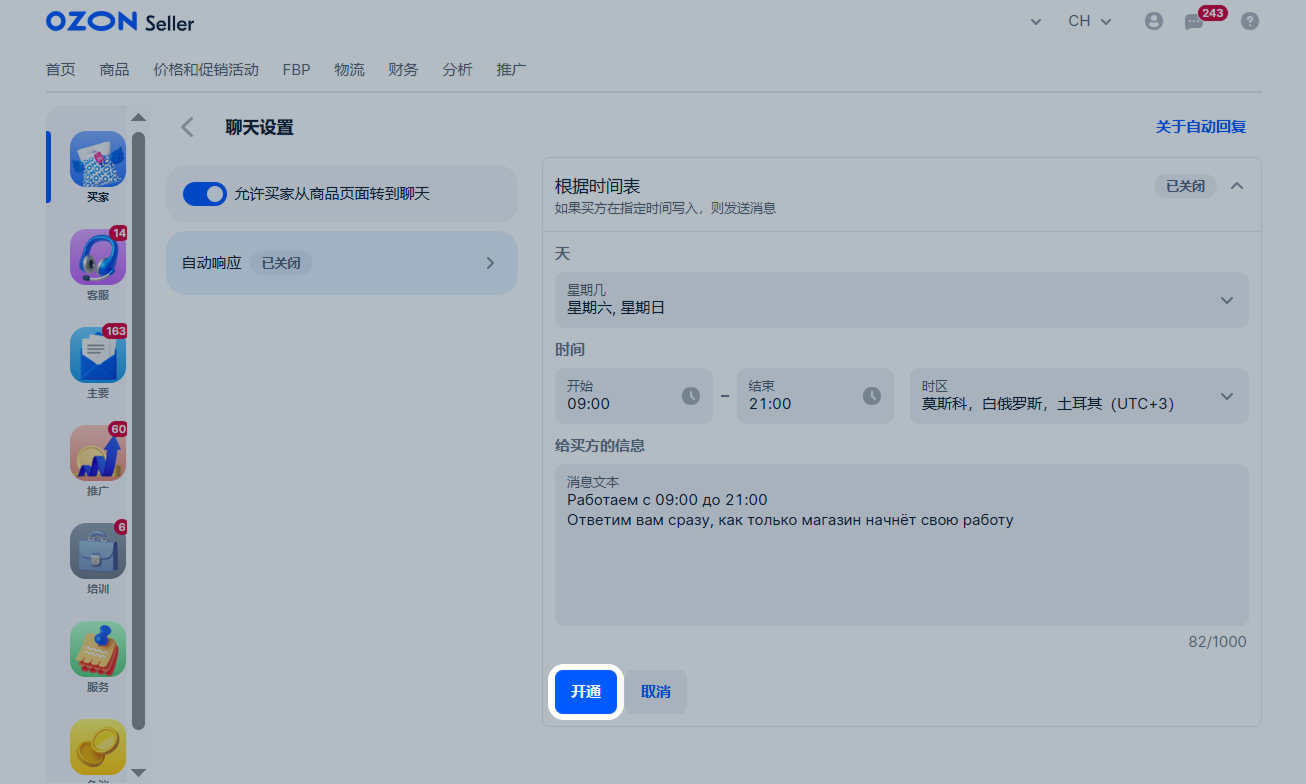Collapse the 根据时间表 schedule section
This screenshot has width=1306, height=784.
[x=1237, y=186]
